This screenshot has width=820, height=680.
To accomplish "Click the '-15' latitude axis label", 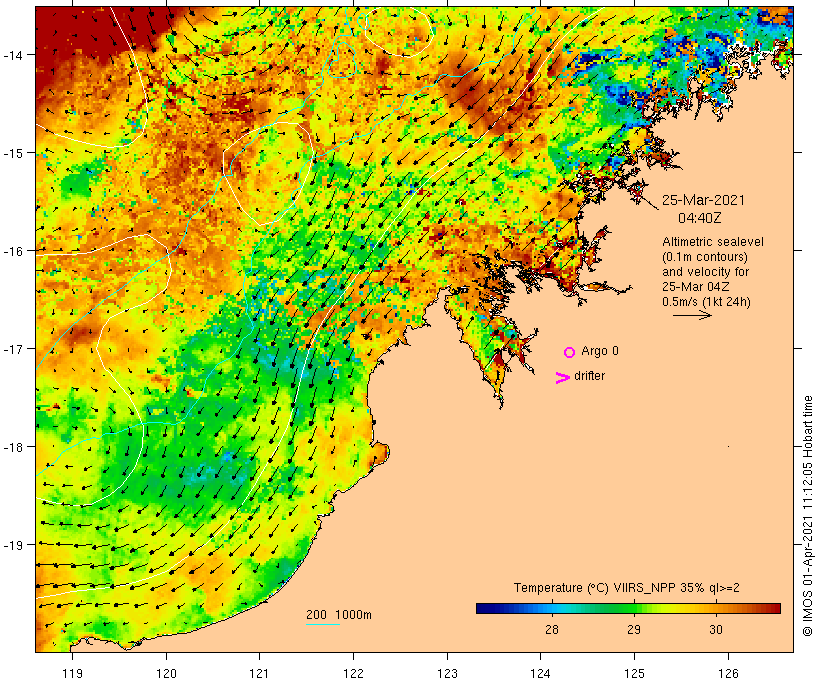I will tap(13, 153).
